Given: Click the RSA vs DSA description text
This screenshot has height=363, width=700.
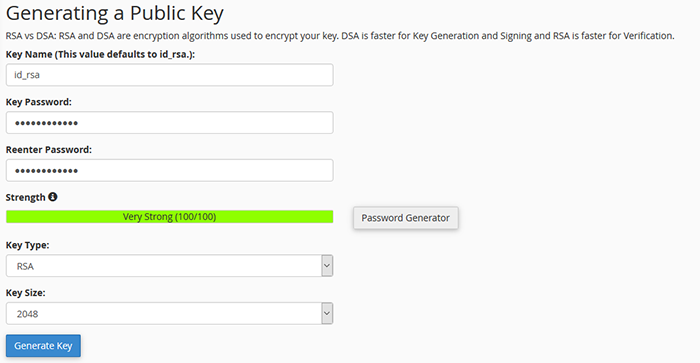Looking at the screenshot, I should coord(340,36).
